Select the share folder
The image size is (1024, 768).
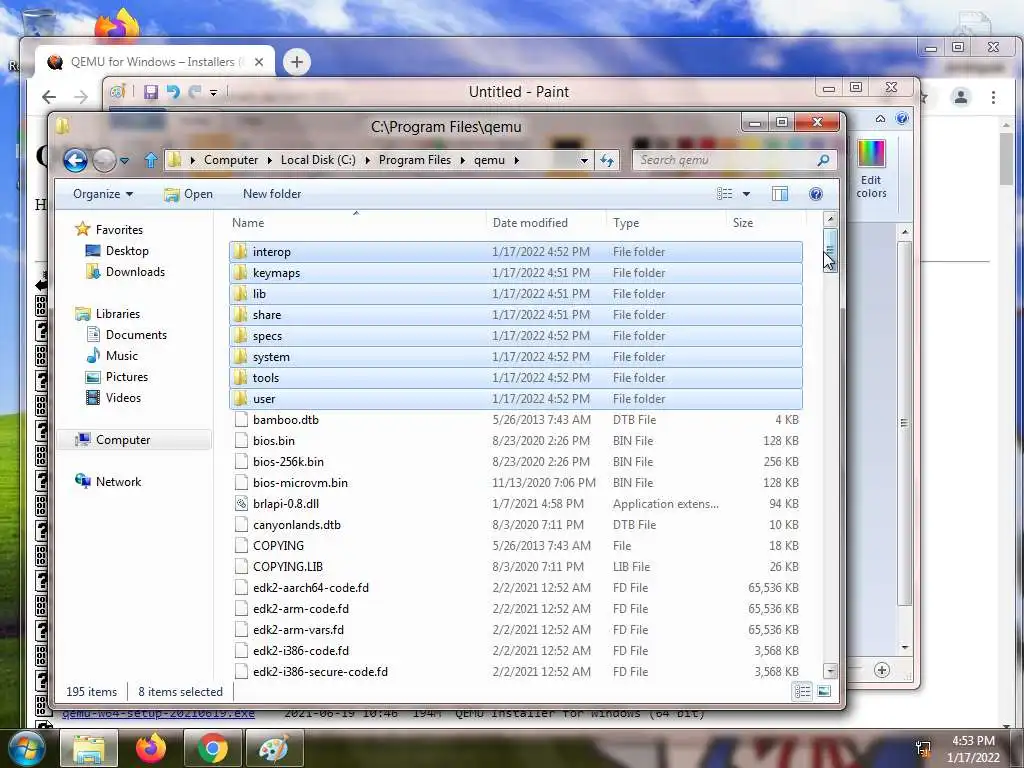(x=516, y=315)
